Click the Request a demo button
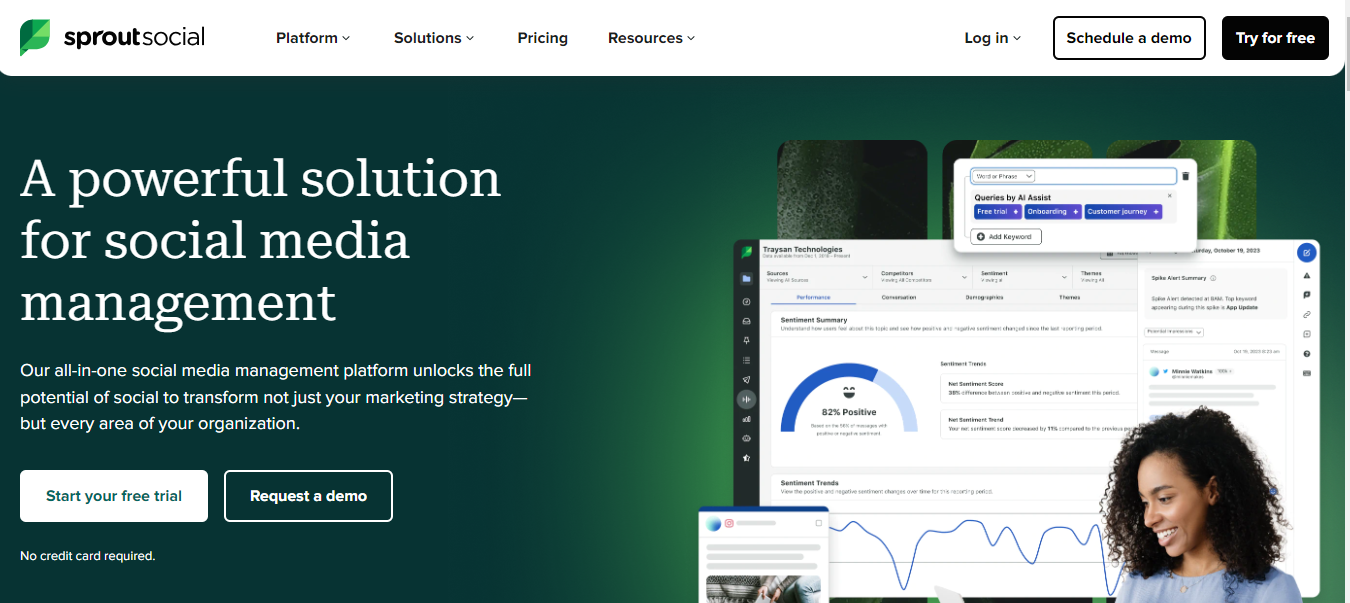The height and width of the screenshot is (603, 1350). pos(308,496)
